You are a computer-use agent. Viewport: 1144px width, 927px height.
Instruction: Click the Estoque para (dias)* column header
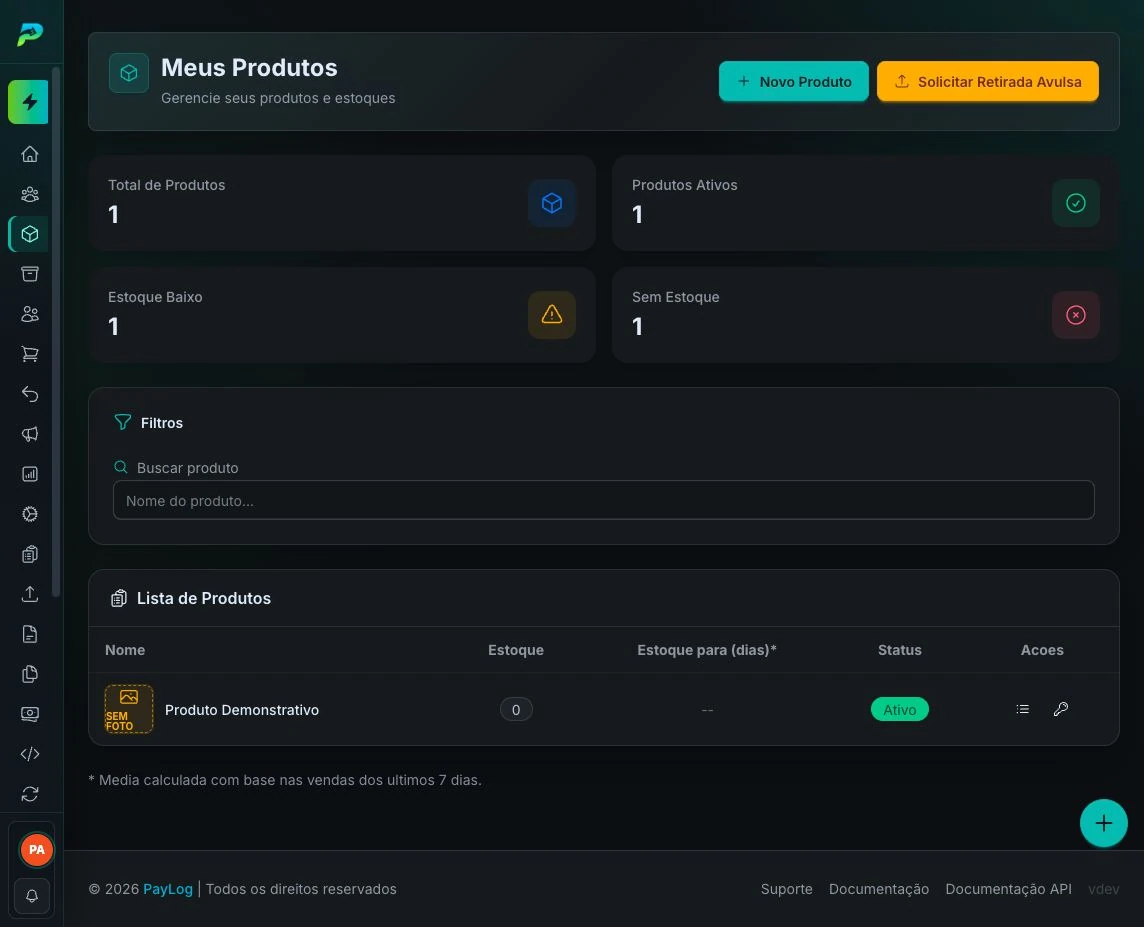(707, 650)
